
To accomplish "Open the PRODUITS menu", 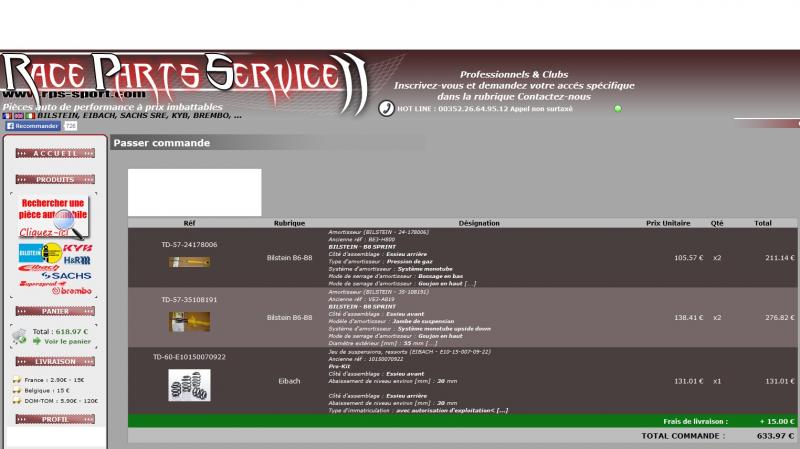I will click(x=55, y=180).
